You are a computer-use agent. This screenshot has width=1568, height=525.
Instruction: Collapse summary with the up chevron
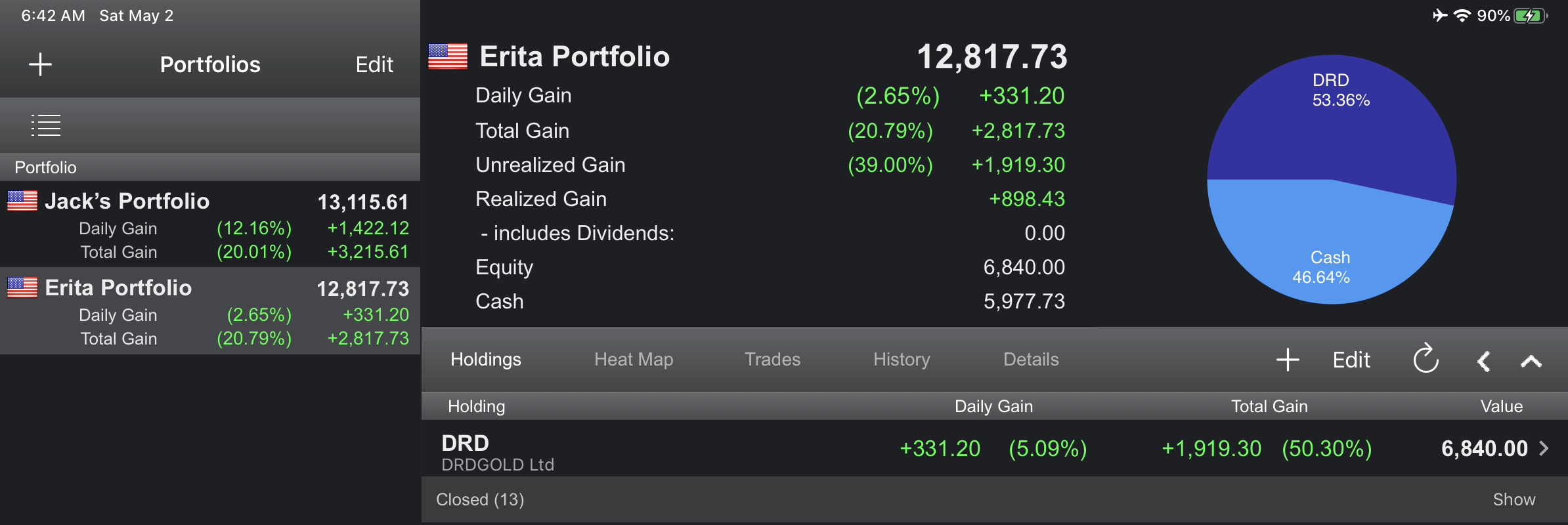(x=1531, y=361)
